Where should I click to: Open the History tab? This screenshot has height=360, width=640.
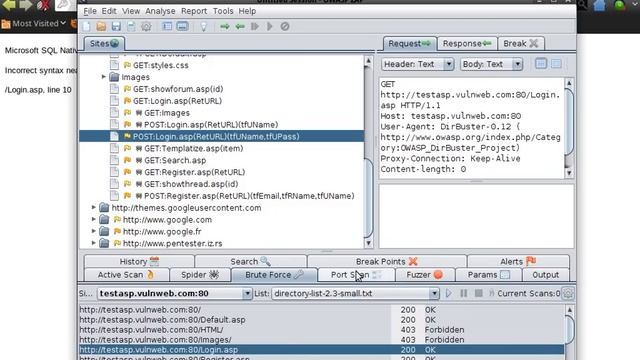tap(139, 261)
